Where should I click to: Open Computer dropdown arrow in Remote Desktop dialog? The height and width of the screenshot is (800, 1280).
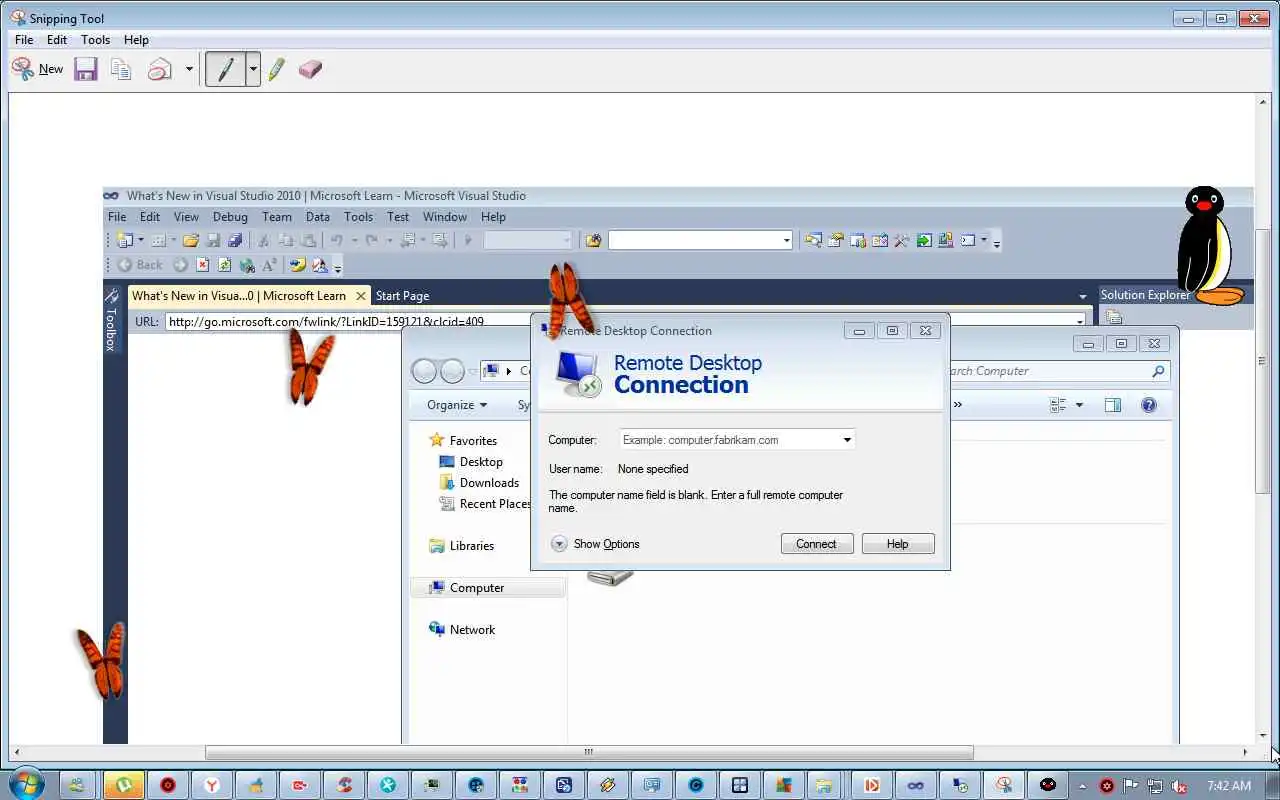[x=847, y=440]
